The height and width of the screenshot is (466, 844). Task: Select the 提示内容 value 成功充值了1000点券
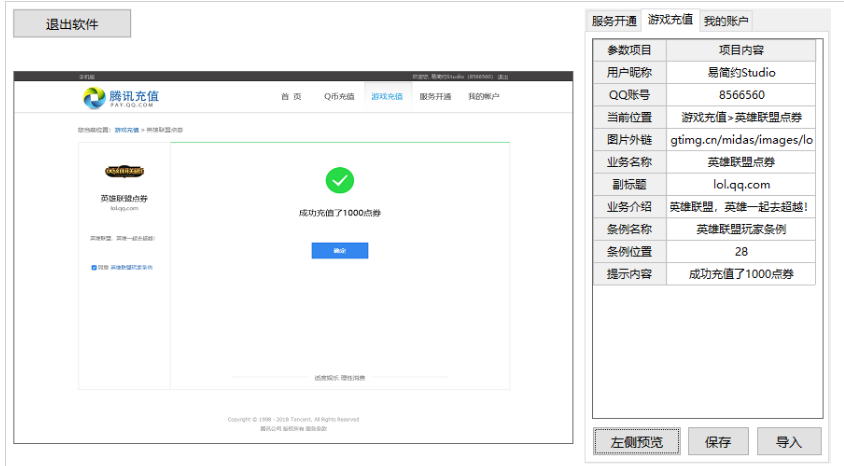coord(741,274)
